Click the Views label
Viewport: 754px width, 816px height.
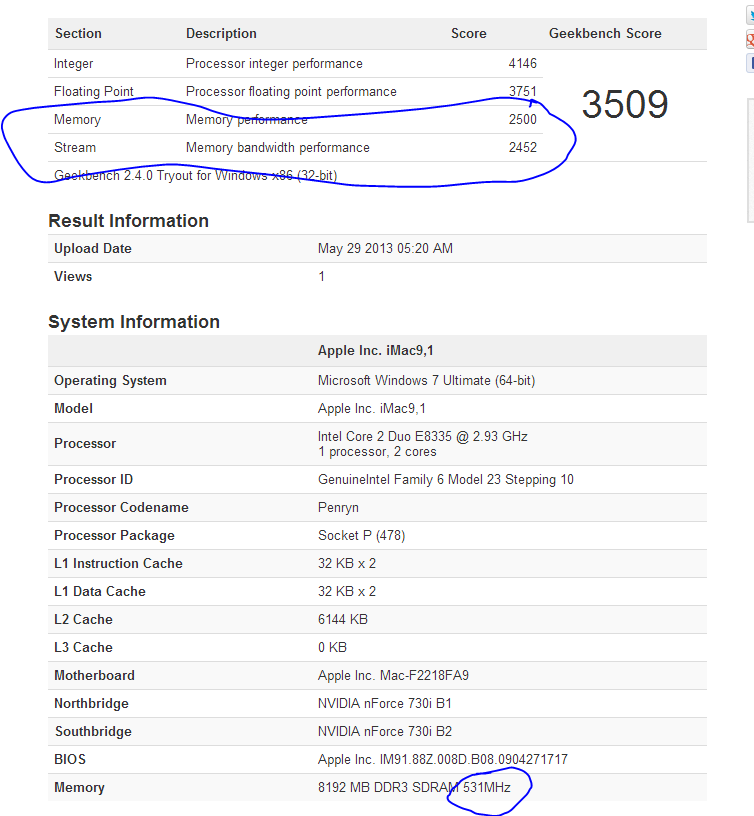pos(73,276)
